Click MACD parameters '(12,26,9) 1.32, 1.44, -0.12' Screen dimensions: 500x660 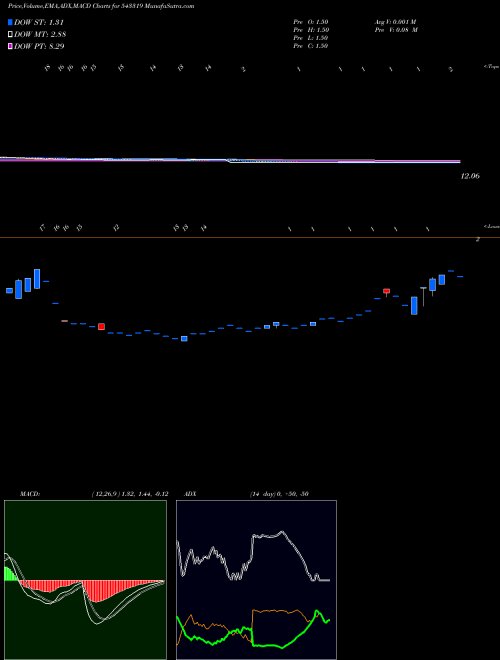(x=130, y=494)
